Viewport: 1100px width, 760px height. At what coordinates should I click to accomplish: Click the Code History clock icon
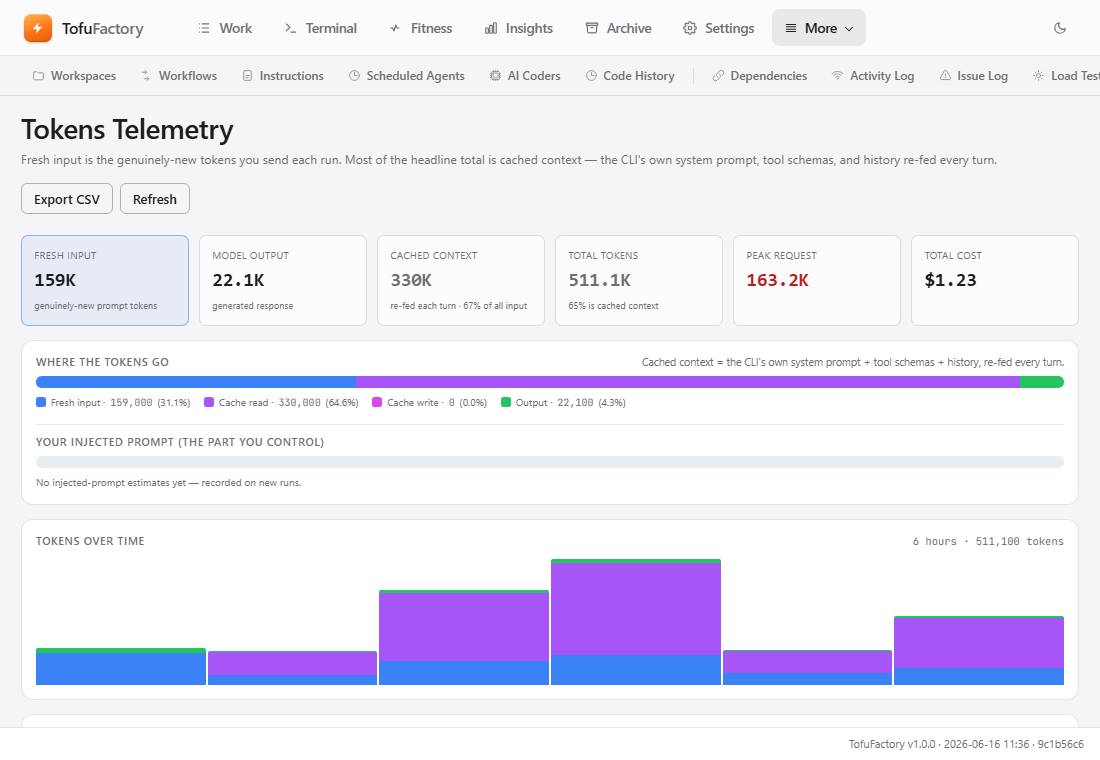[x=591, y=76]
